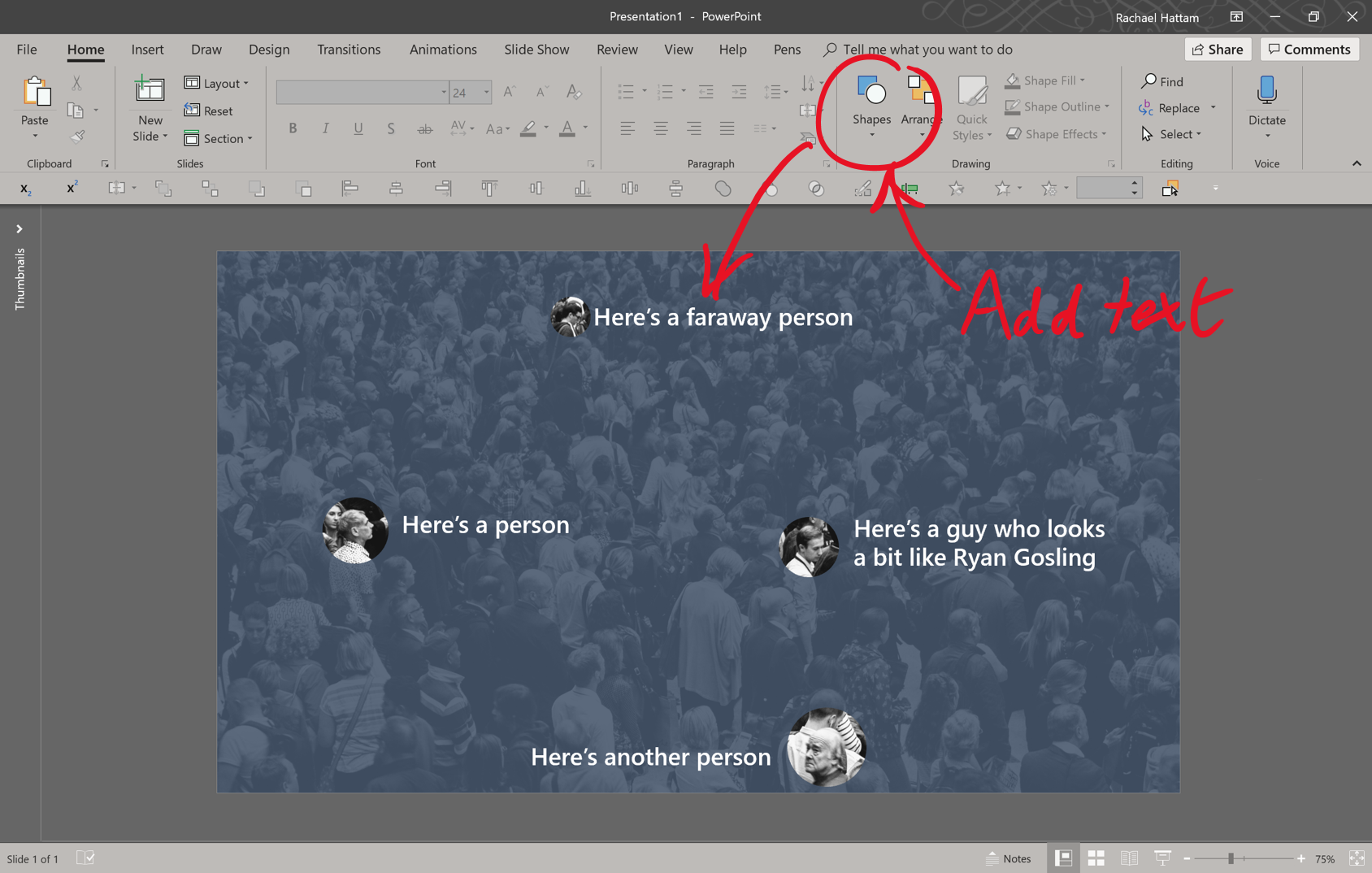The width and height of the screenshot is (1372, 873).
Task: Open the Section dropdown menu
Action: pos(219,138)
